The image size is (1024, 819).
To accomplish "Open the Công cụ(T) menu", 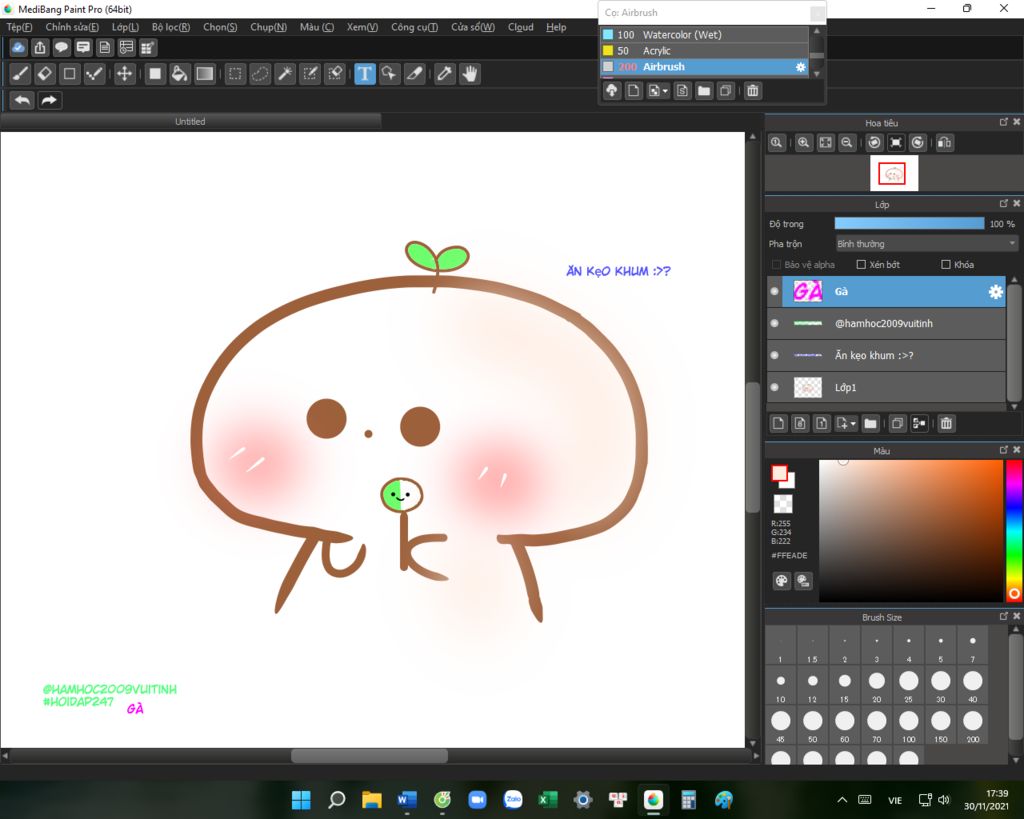I will click(414, 27).
